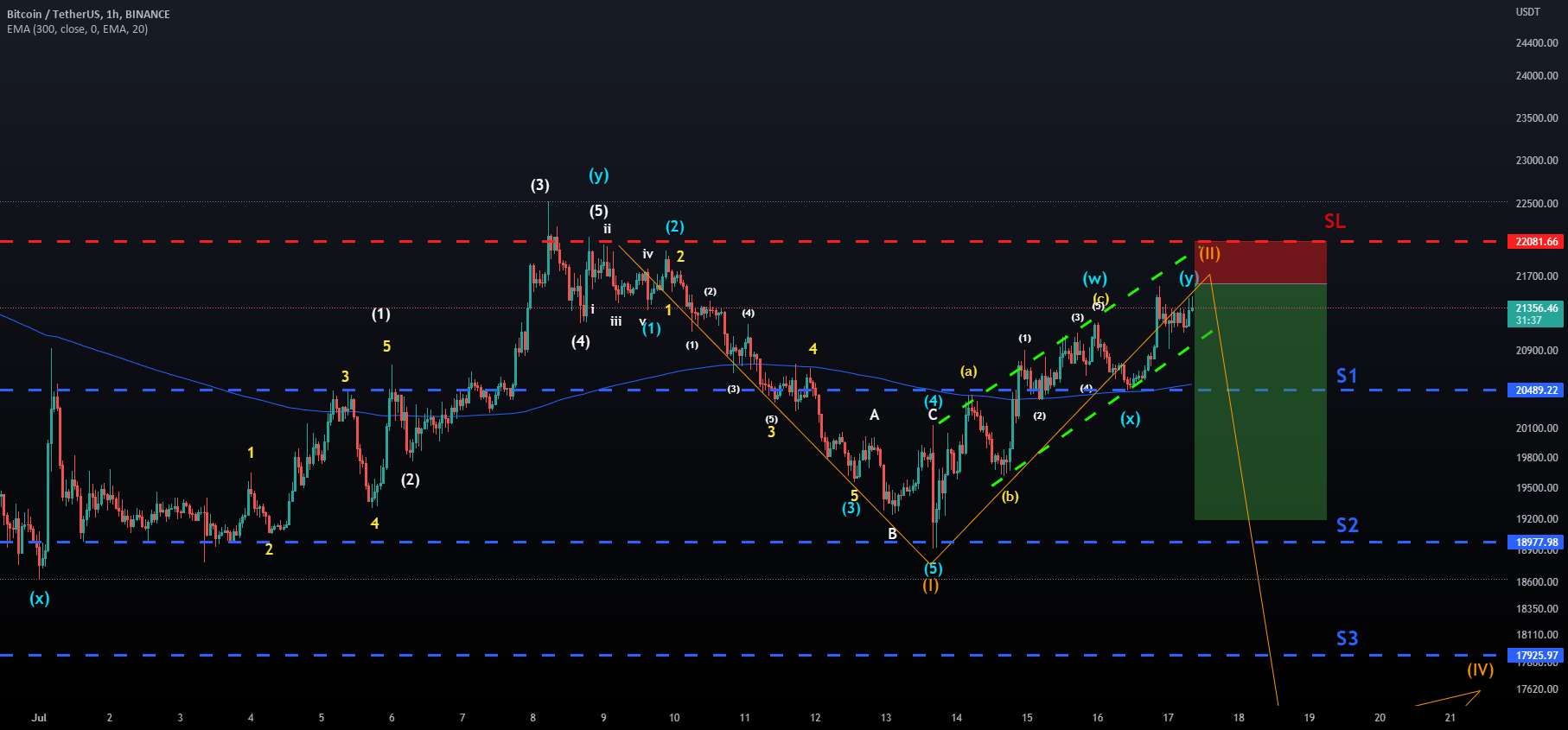Select date axis label 11
This screenshot has height=730, width=1568.
[x=744, y=718]
